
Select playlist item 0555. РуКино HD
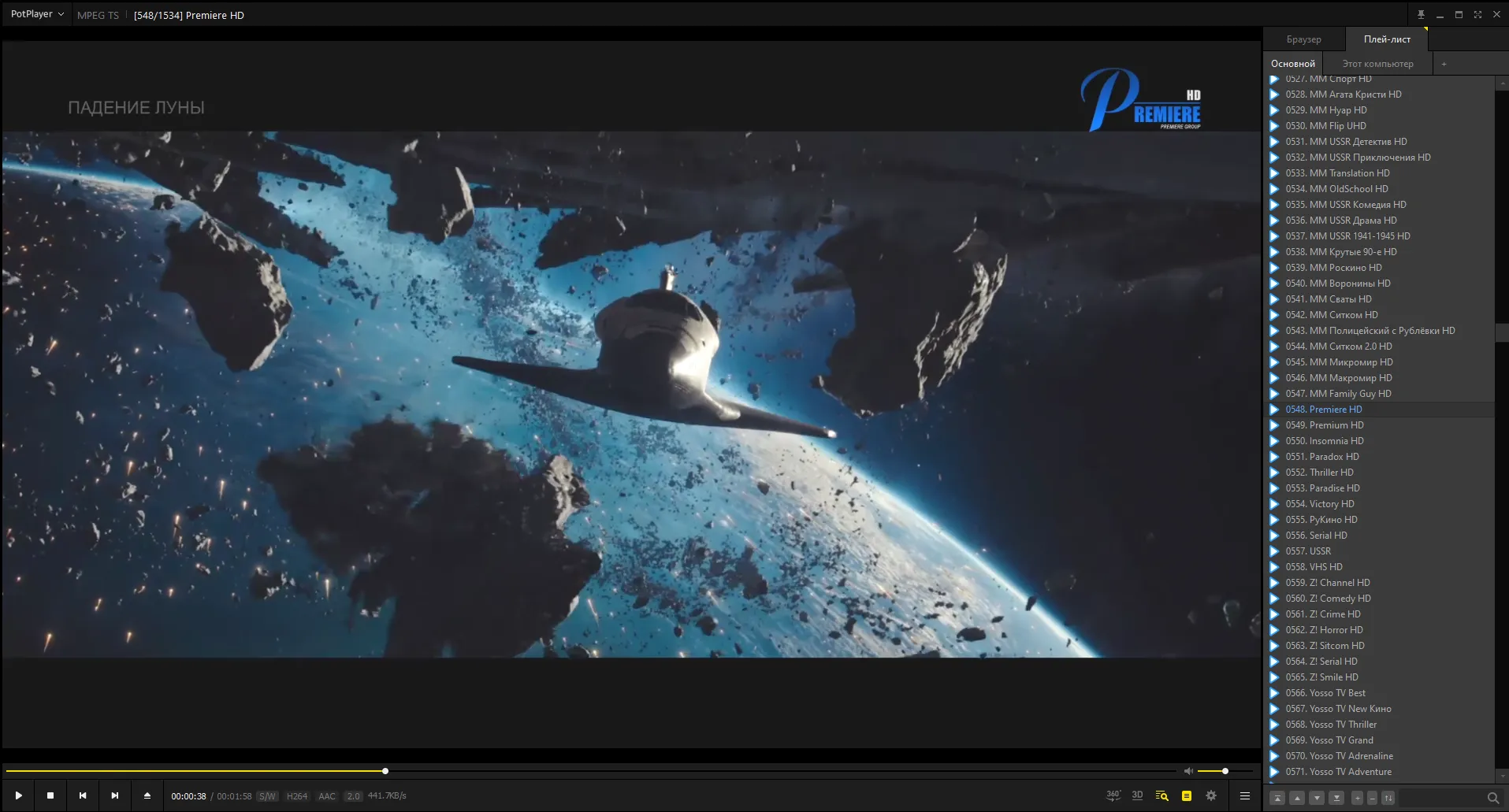point(1379,520)
